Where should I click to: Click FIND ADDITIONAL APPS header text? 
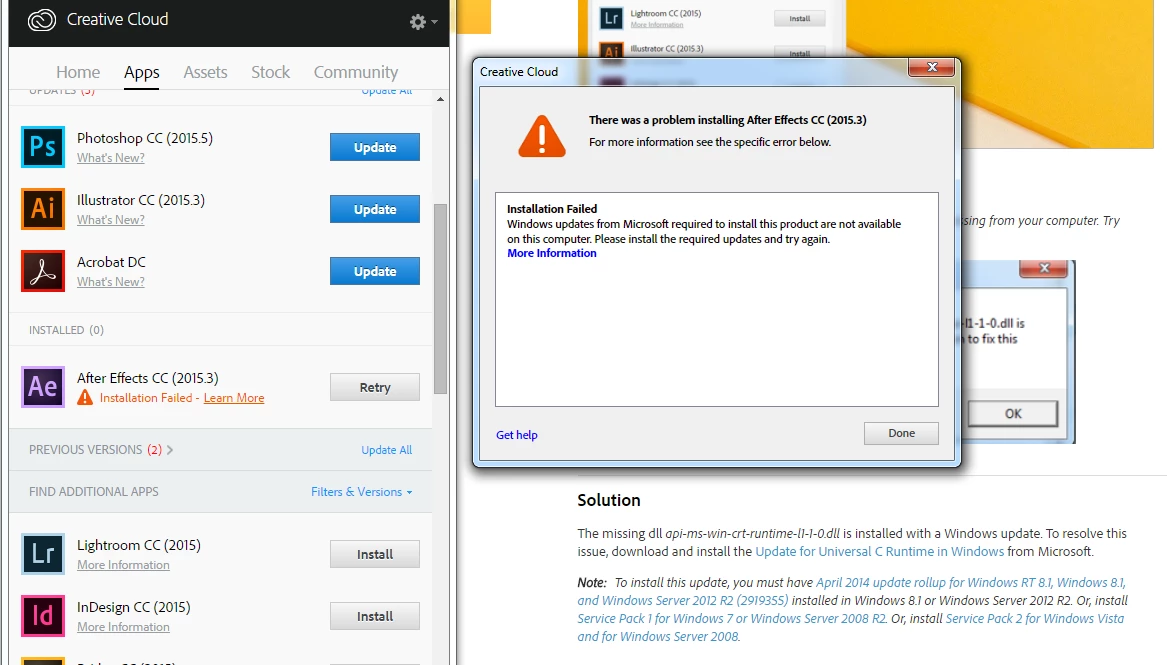[x=94, y=492]
